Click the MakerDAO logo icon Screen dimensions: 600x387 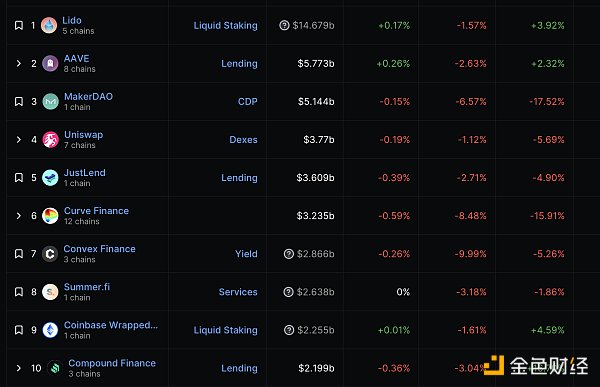(50, 101)
